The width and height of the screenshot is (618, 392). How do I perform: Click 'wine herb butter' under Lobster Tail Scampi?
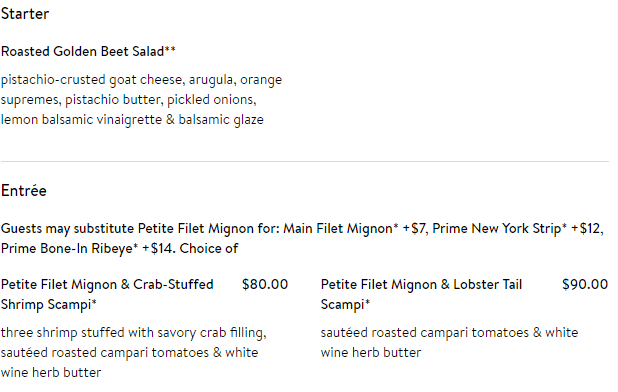pyautogui.click(x=370, y=353)
